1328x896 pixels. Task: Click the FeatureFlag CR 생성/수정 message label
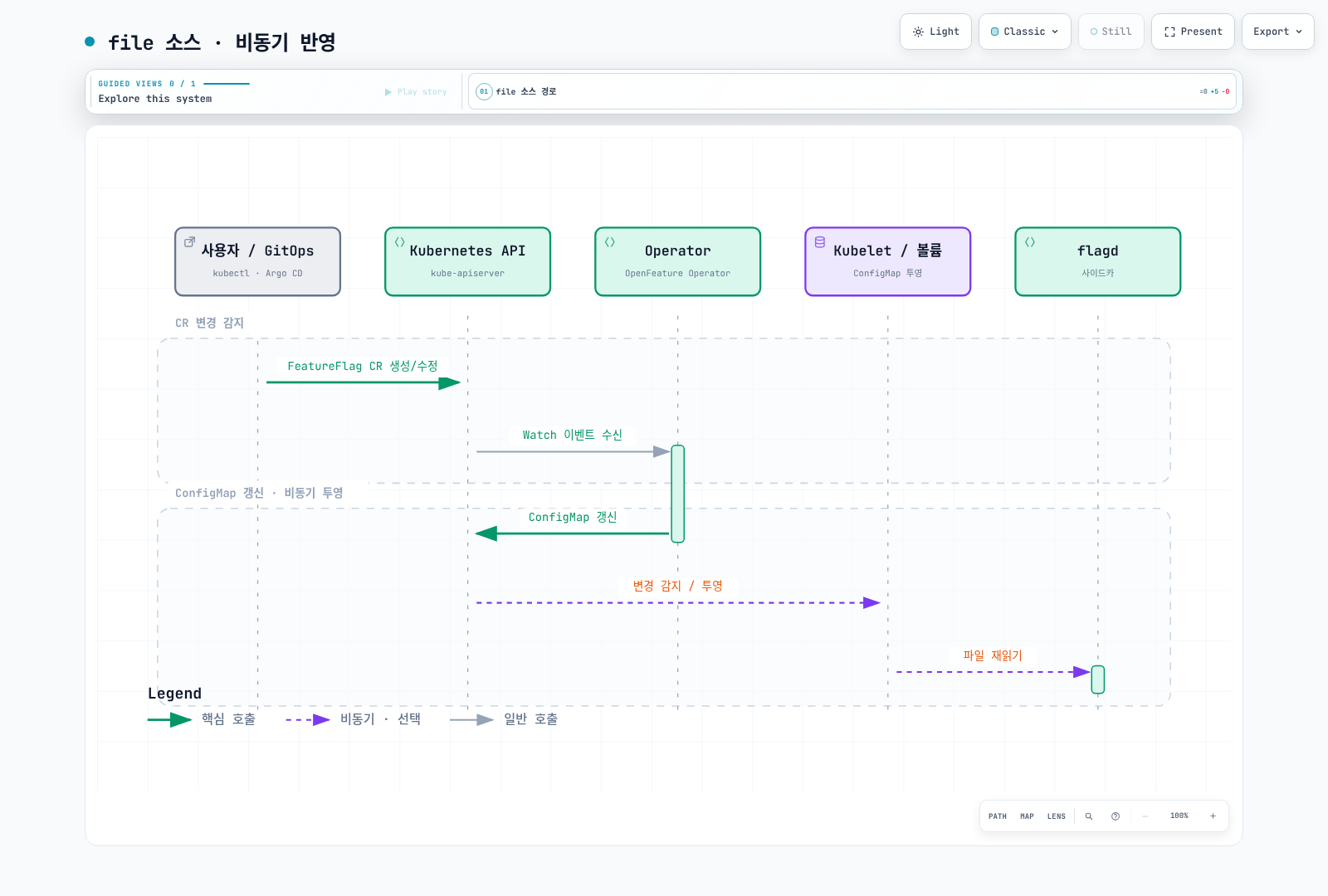[363, 366]
